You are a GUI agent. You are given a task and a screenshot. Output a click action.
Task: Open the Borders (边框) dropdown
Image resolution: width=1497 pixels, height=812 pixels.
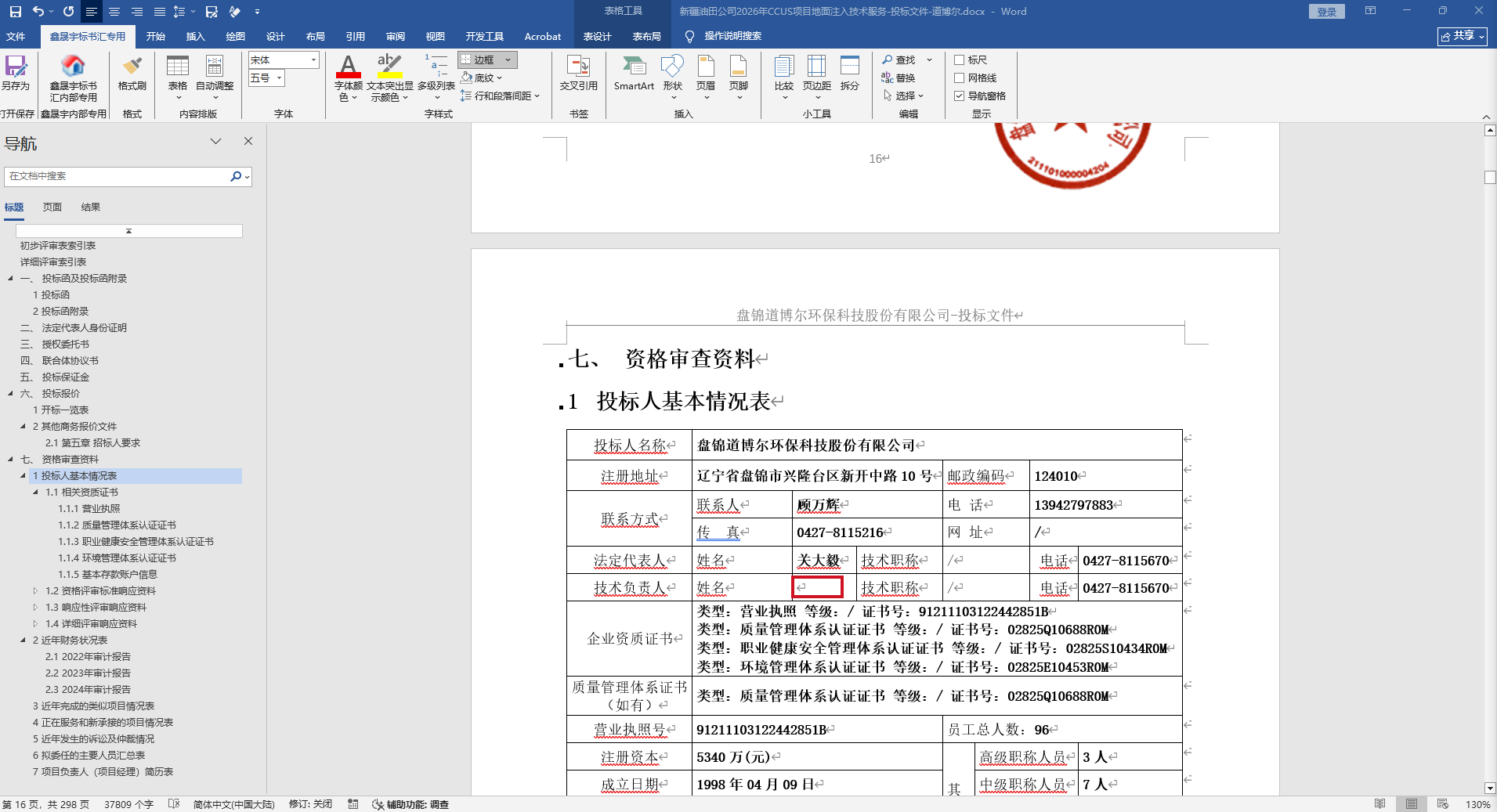tap(508, 60)
